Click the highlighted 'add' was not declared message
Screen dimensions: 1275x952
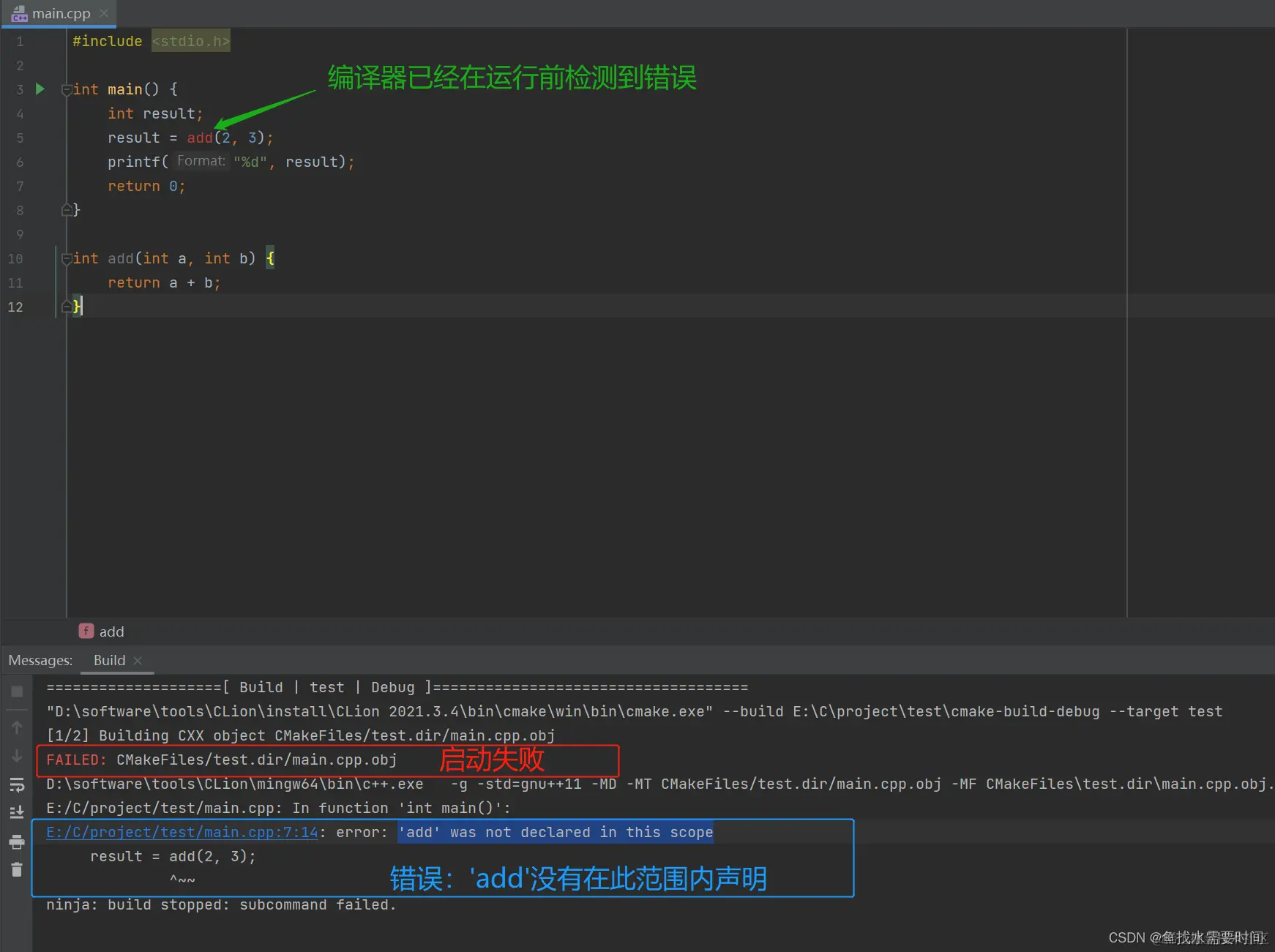coord(556,832)
